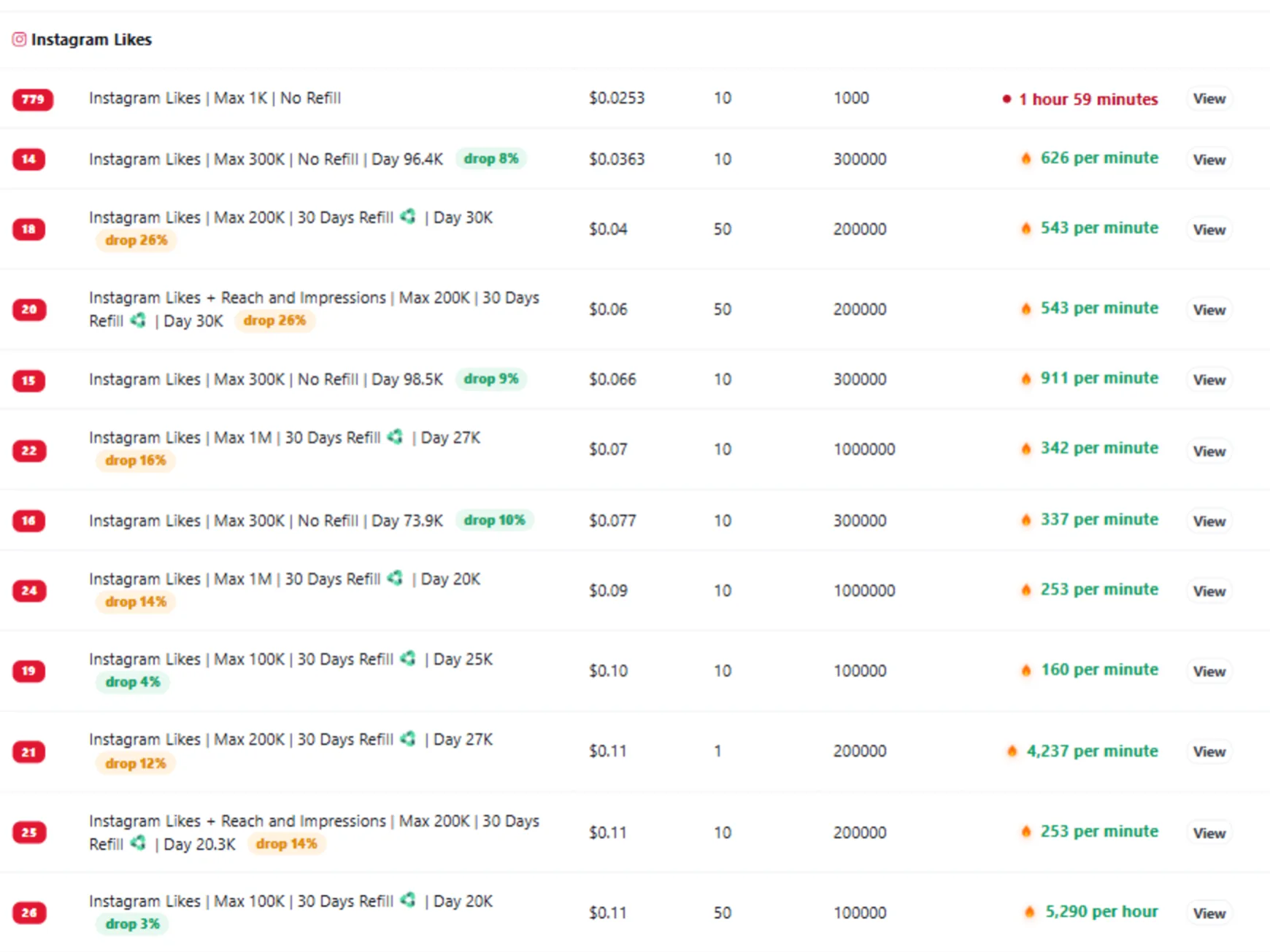Click the Instagram logo icon beside heading
Image resolution: width=1270 pixels, height=952 pixels.
click(x=19, y=39)
